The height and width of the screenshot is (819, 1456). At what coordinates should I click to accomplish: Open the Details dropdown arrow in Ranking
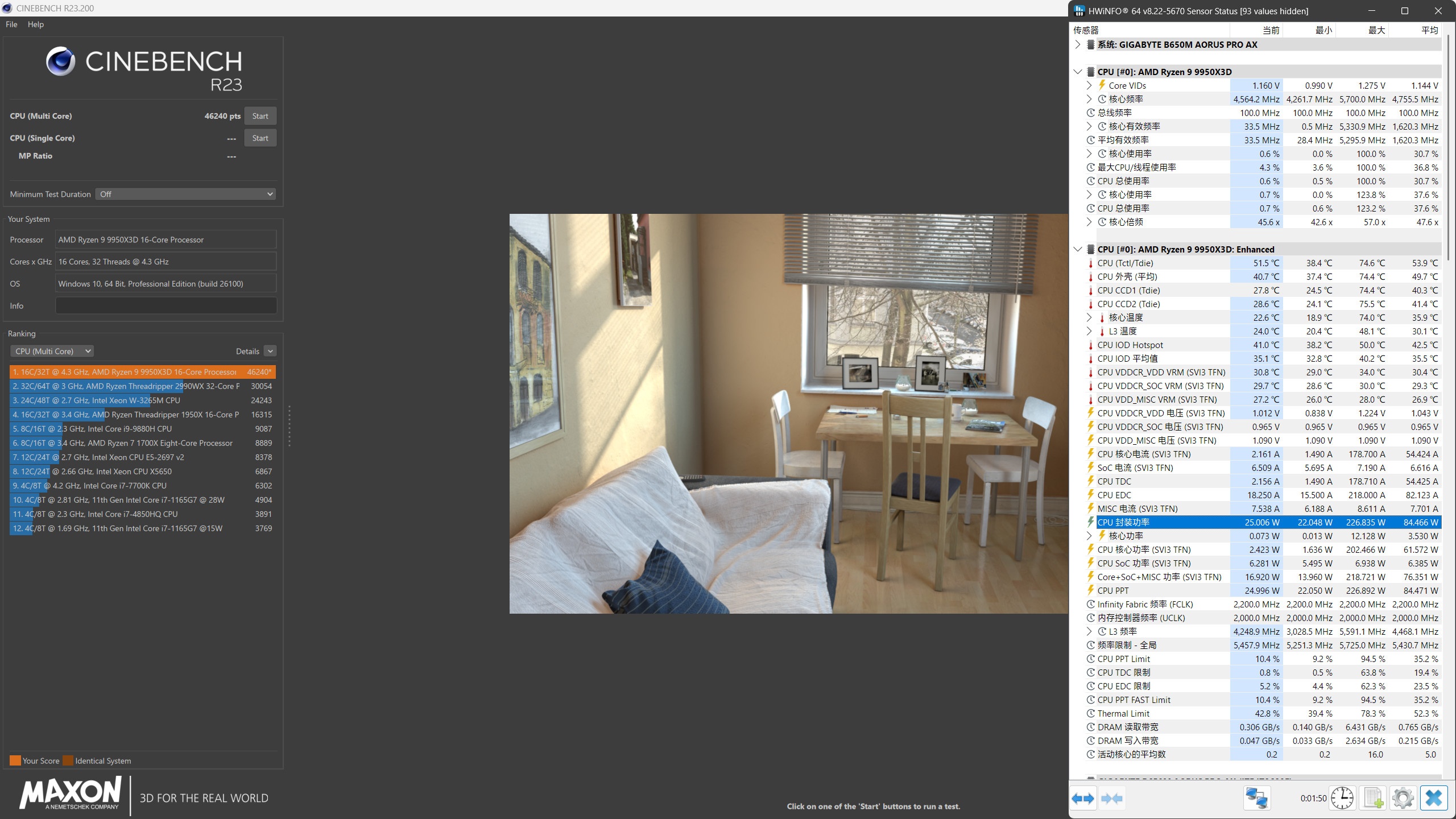click(x=270, y=351)
